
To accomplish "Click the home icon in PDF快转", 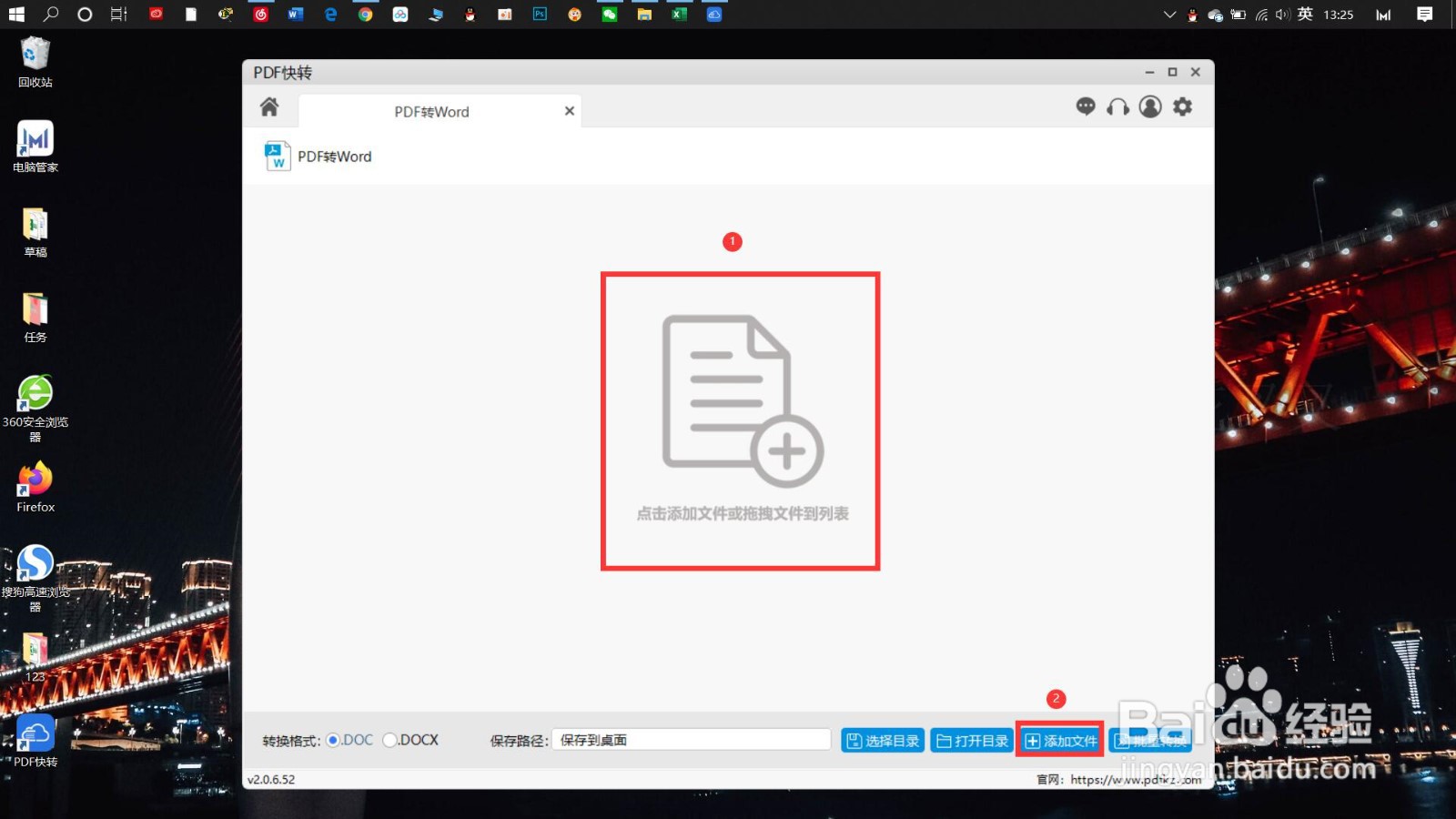I will tap(268, 106).
